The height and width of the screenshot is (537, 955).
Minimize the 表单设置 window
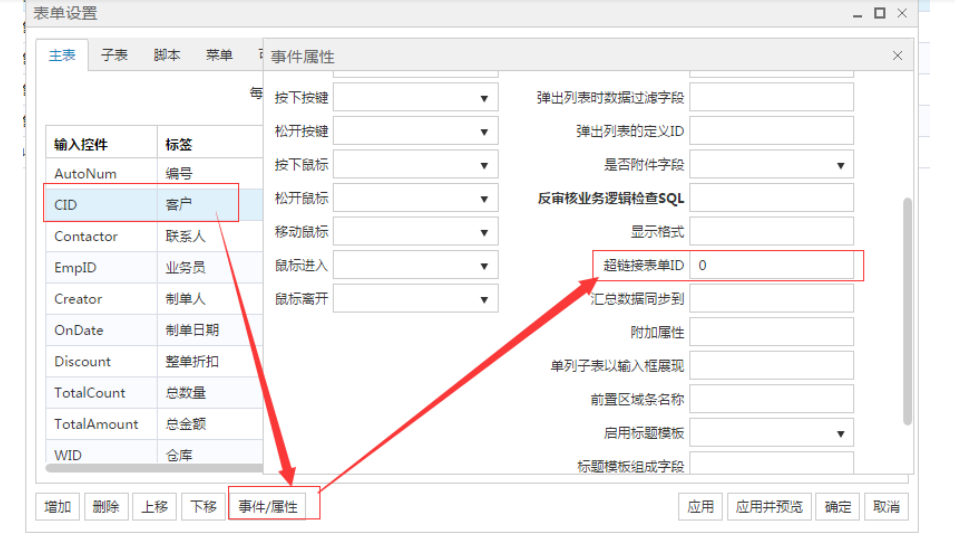coord(858,14)
